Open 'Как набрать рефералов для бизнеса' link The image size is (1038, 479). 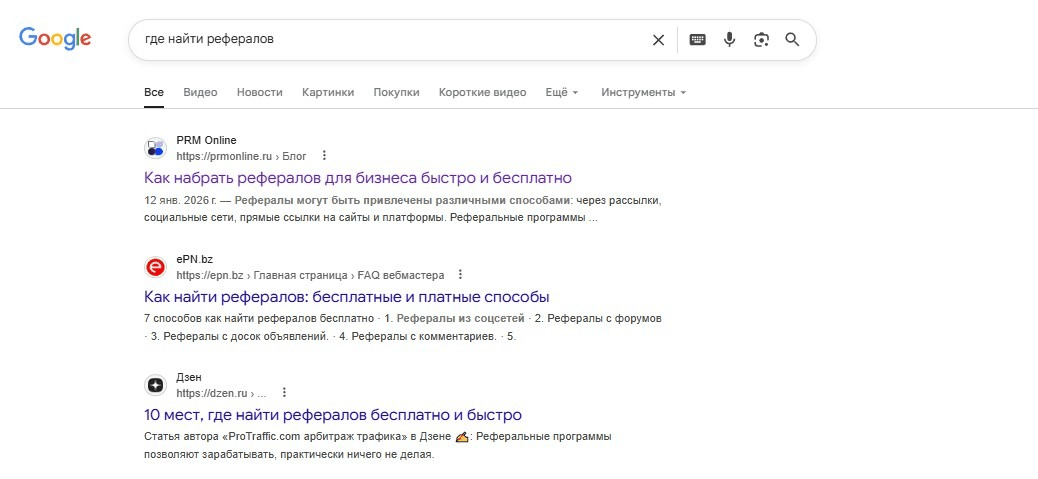pyautogui.click(x=357, y=178)
